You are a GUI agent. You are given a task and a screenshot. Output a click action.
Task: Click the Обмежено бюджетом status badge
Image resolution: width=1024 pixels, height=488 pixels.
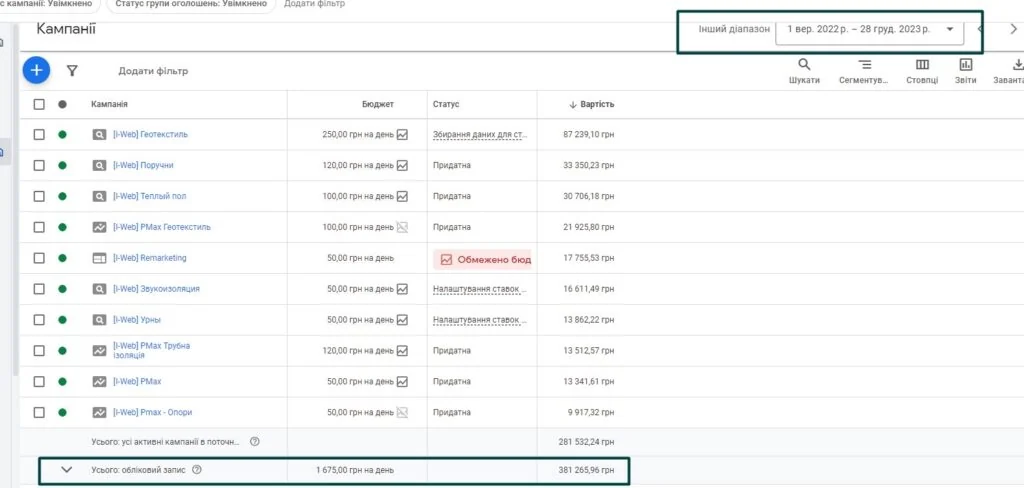pos(482,259)
